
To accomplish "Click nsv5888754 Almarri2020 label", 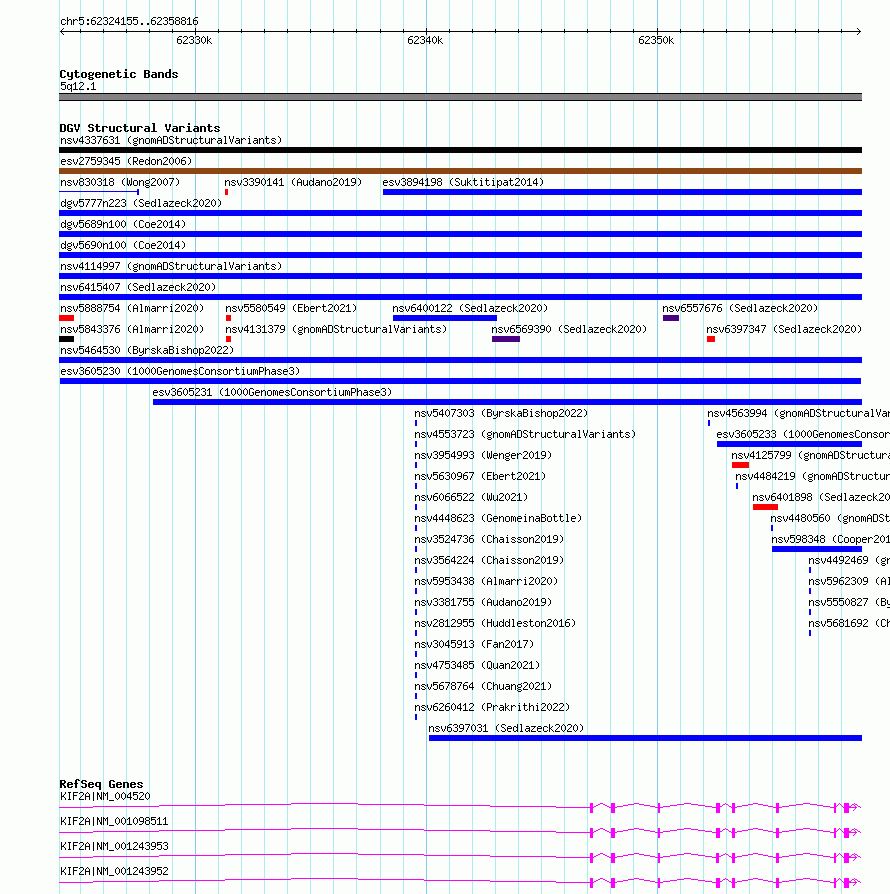I will [132, 308].
